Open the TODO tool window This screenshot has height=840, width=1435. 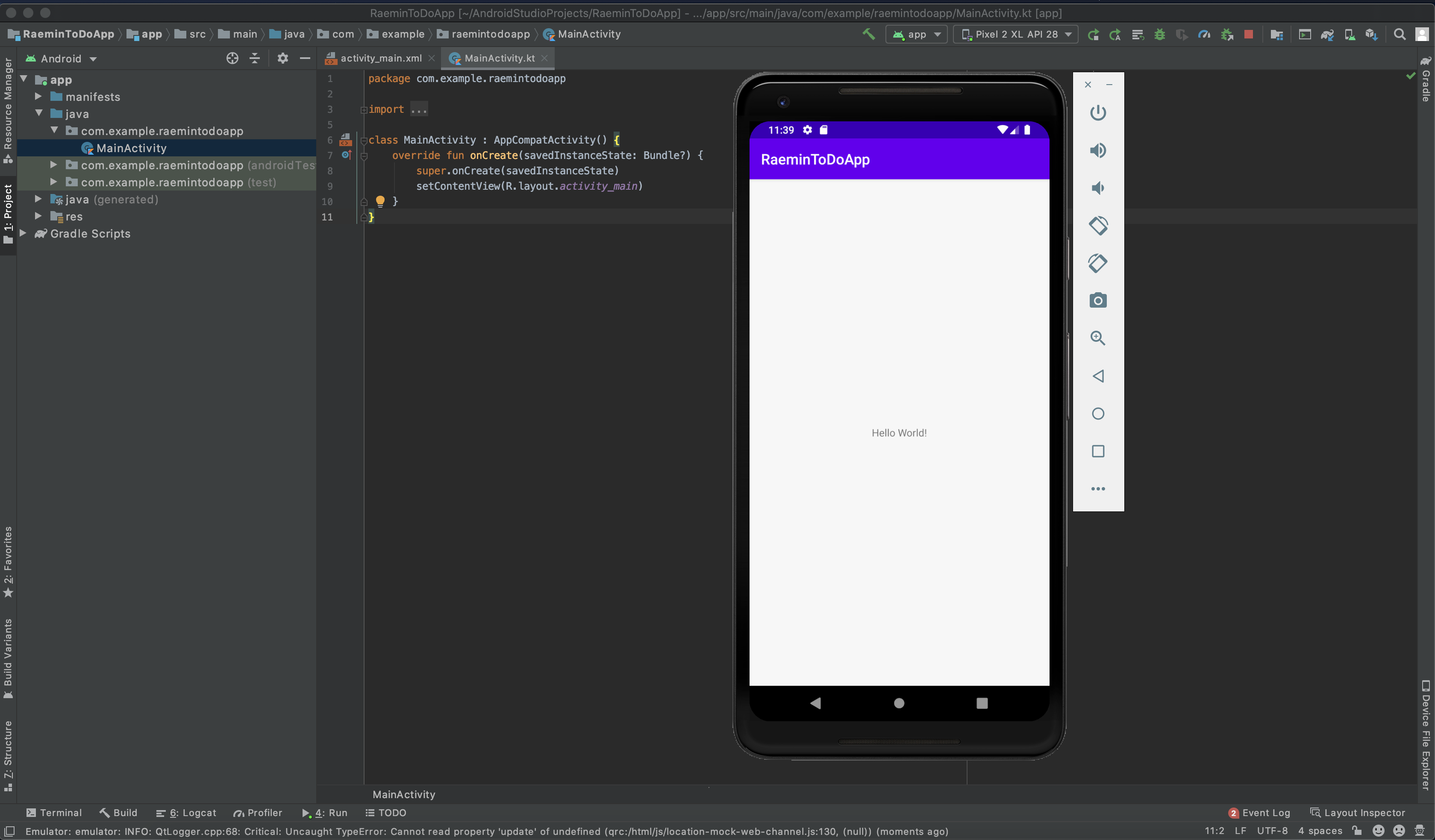pyautogui.click(x=385, y=813)
